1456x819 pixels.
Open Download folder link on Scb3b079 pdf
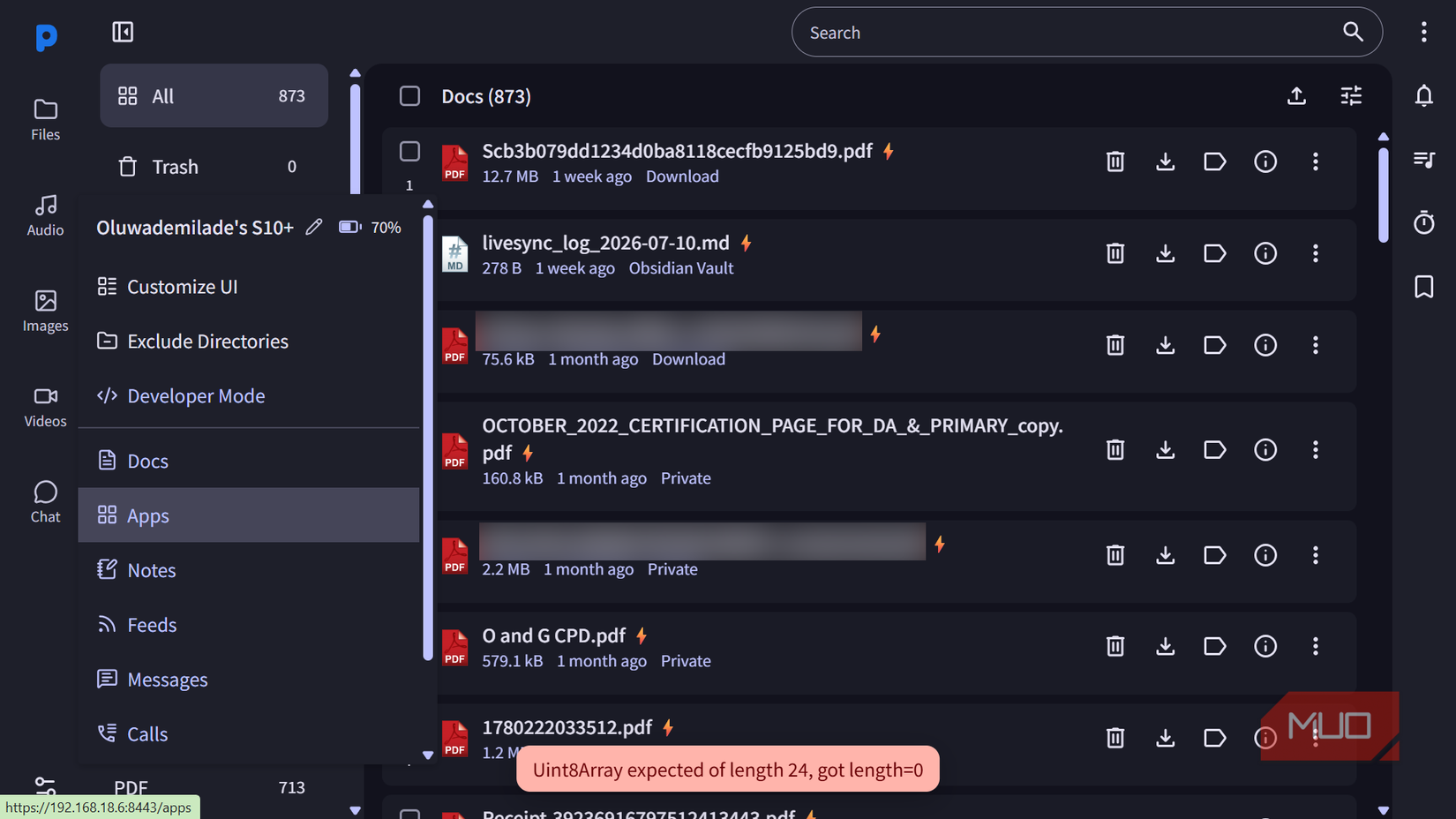[x=682, y=177]
